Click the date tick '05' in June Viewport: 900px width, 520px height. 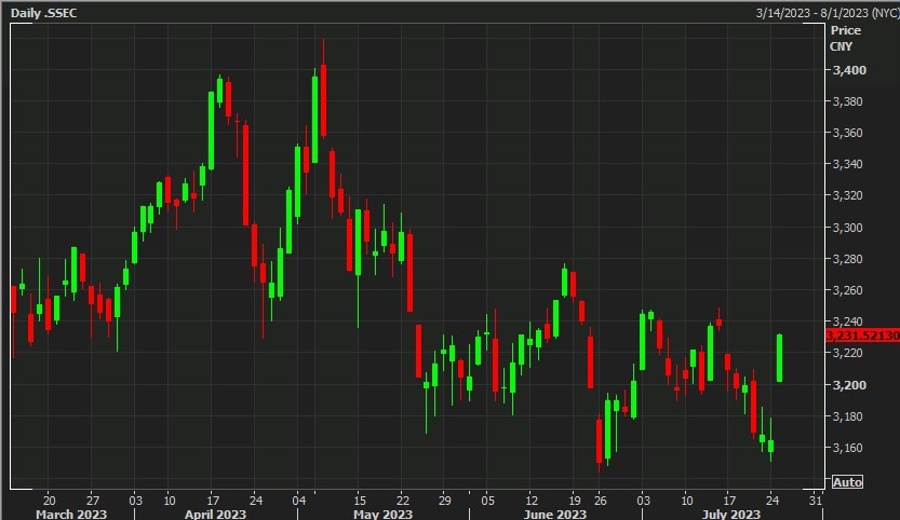point(488,500)
